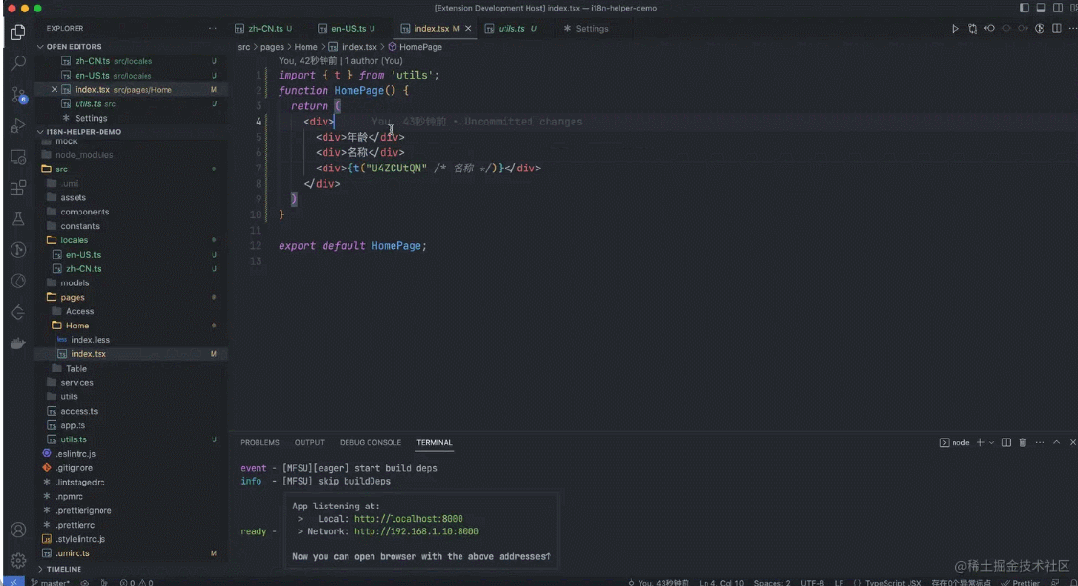Open terminal launch profile dropdown arrow
This screenshot has height=586, width=1078.
click(x=991, y=442)
